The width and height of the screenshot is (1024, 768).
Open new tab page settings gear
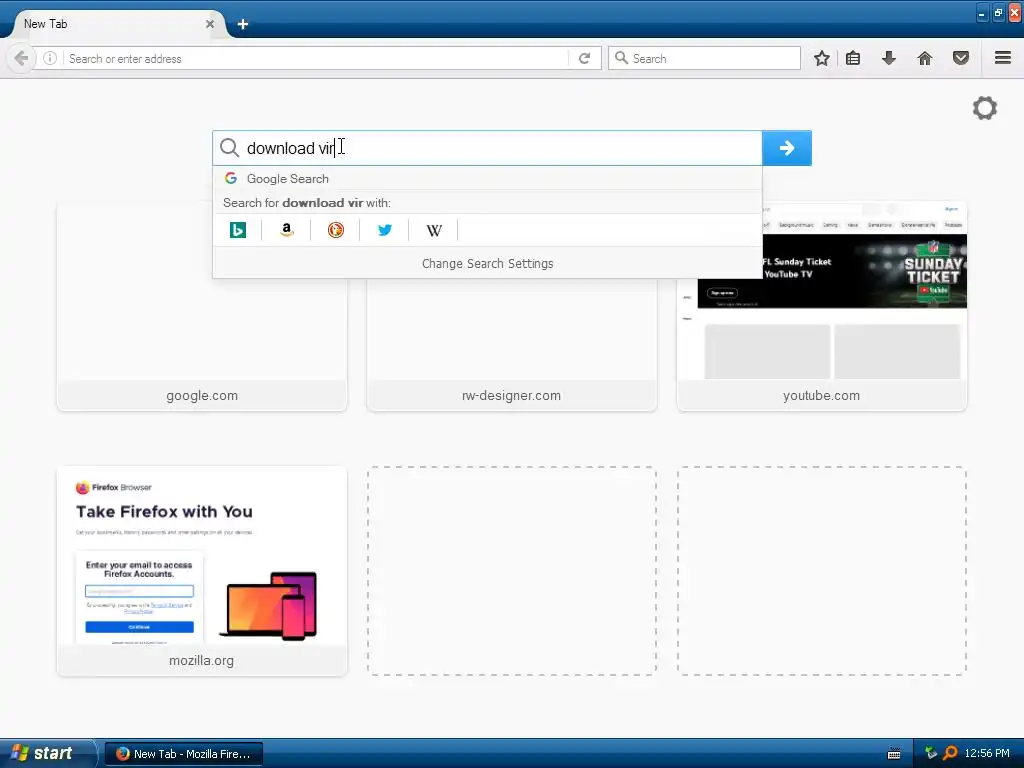(985, 108)
